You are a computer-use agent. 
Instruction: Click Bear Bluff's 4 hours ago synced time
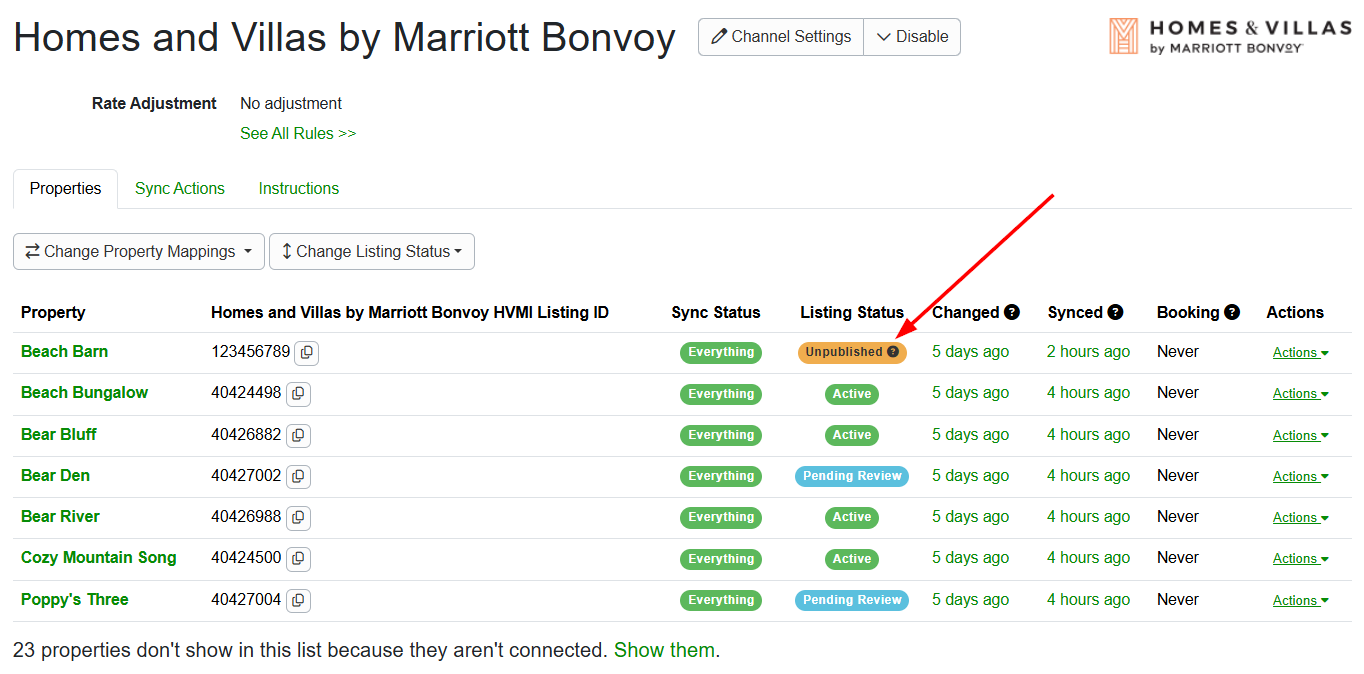coord(1088,435)
